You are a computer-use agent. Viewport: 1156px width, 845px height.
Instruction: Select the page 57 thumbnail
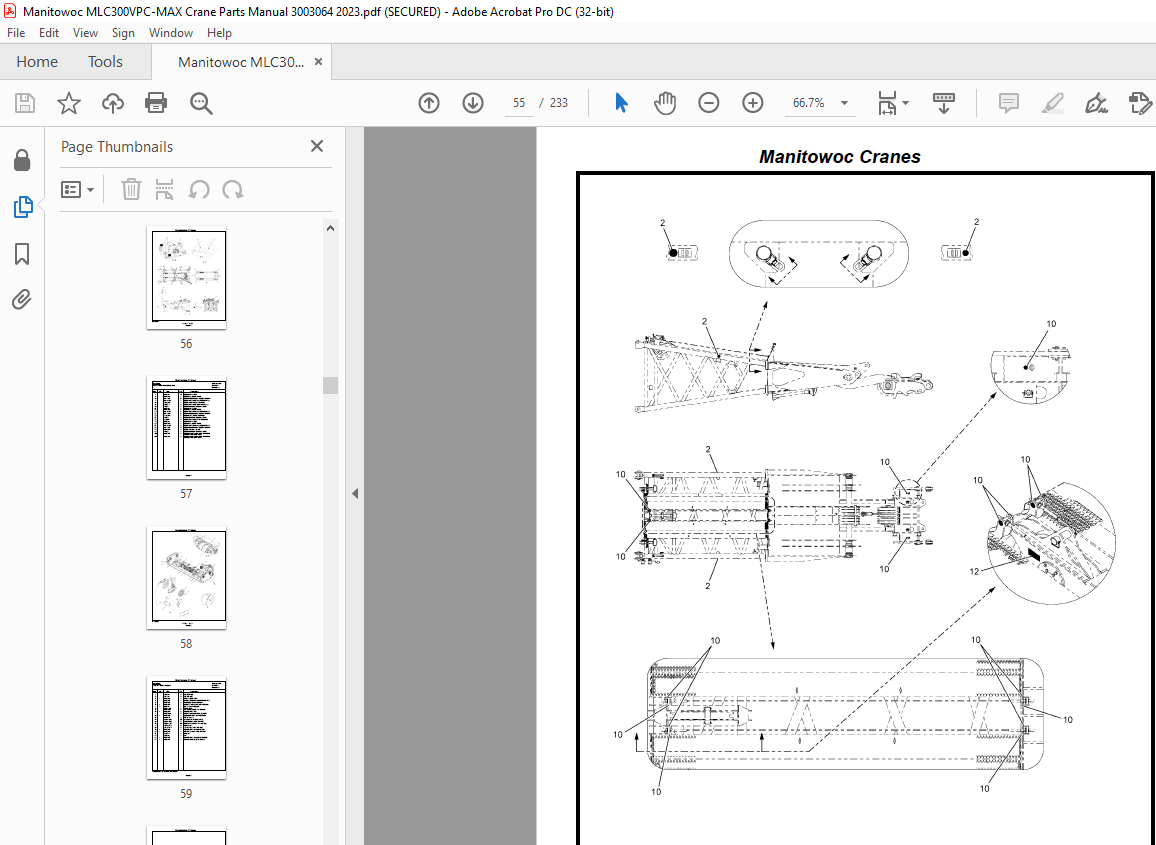(x=188, y=428)
